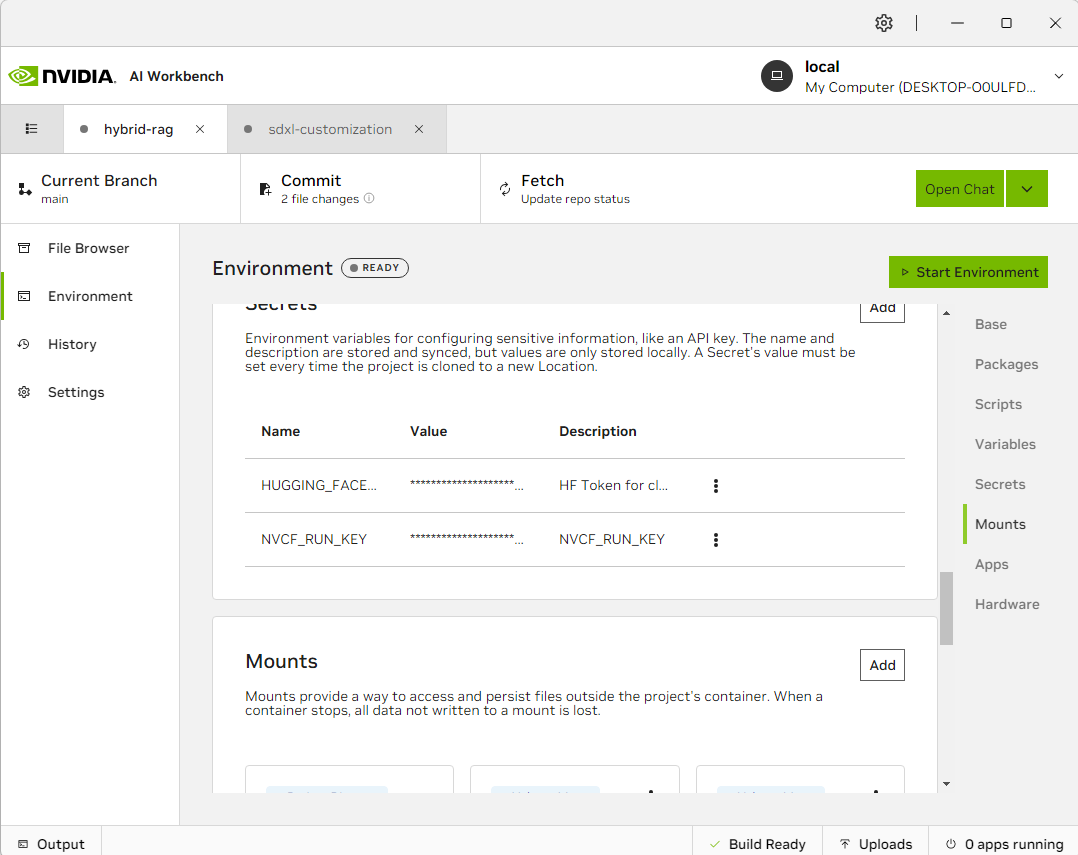1078x855 pixels.
Task: Close the sdxl-customization project tab
Action: [419, 129]
